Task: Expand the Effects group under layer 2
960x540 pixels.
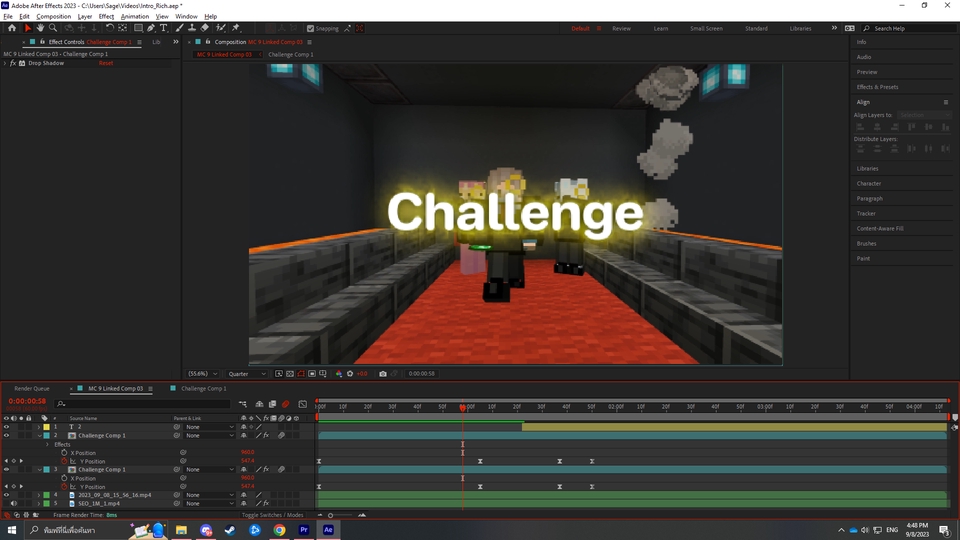Action: pos(48,444)
